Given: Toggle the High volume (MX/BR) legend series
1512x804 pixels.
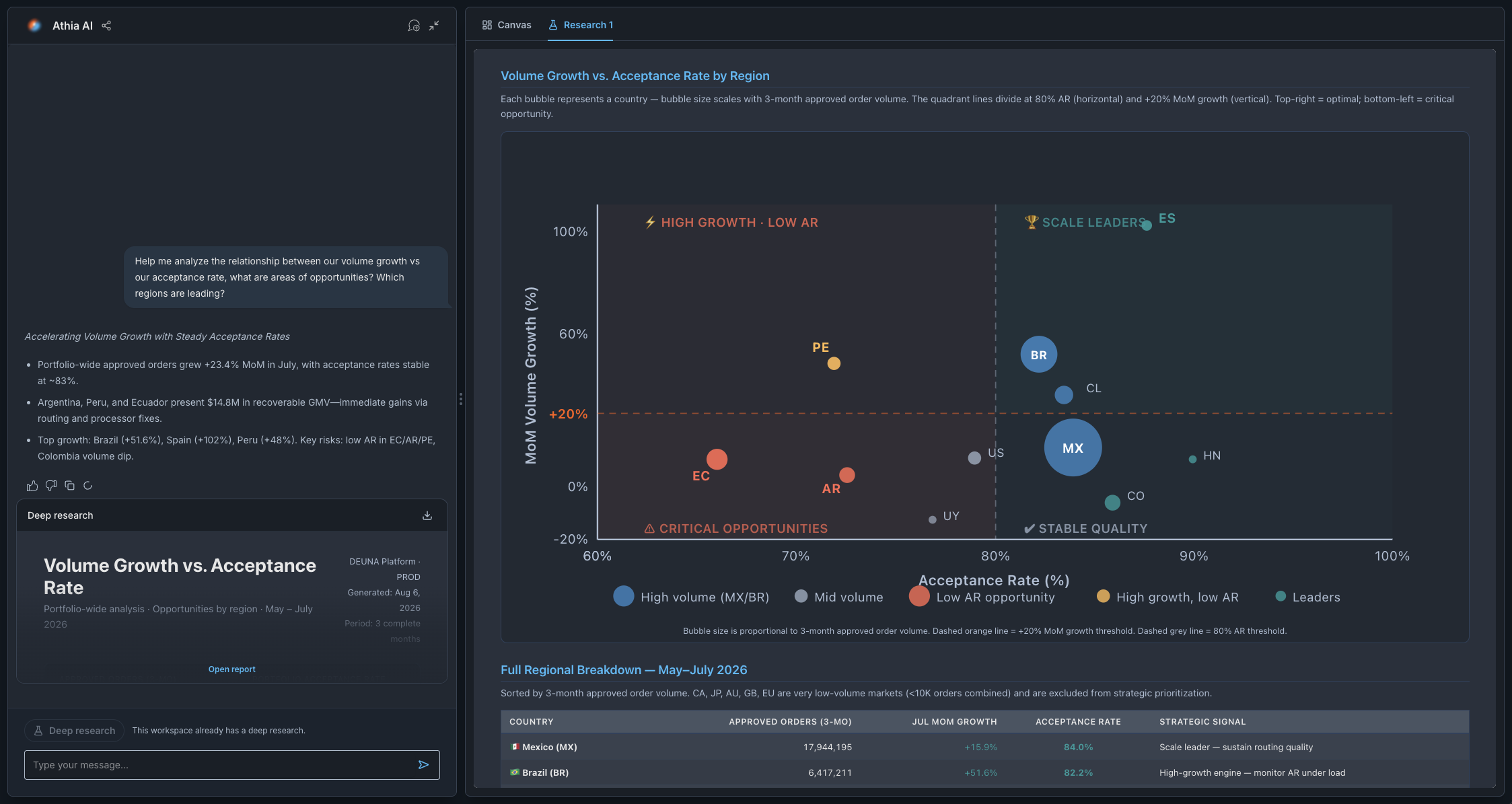Looking at the screenshot, I should click(691, 597).
